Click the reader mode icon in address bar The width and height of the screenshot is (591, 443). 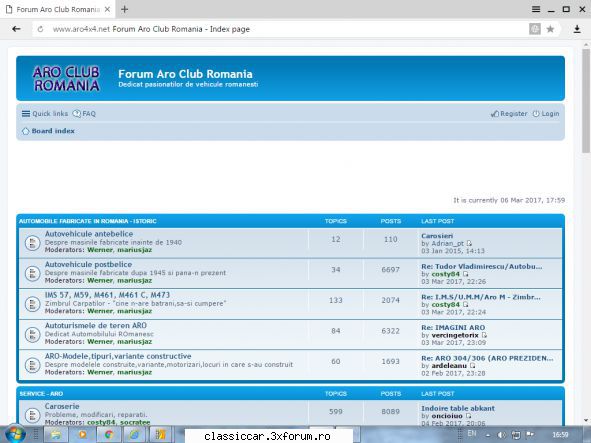pyautogui.click(x=534, y=29)
